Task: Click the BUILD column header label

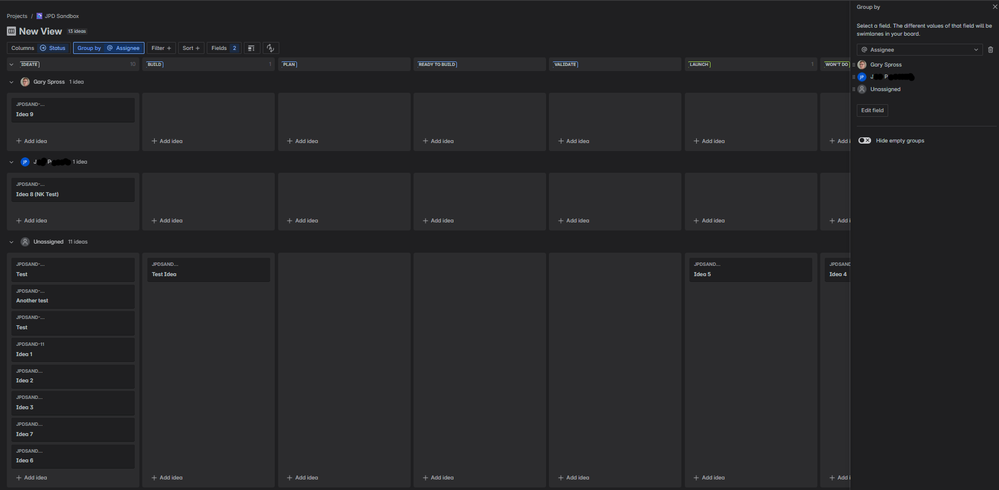Action: 155,64
